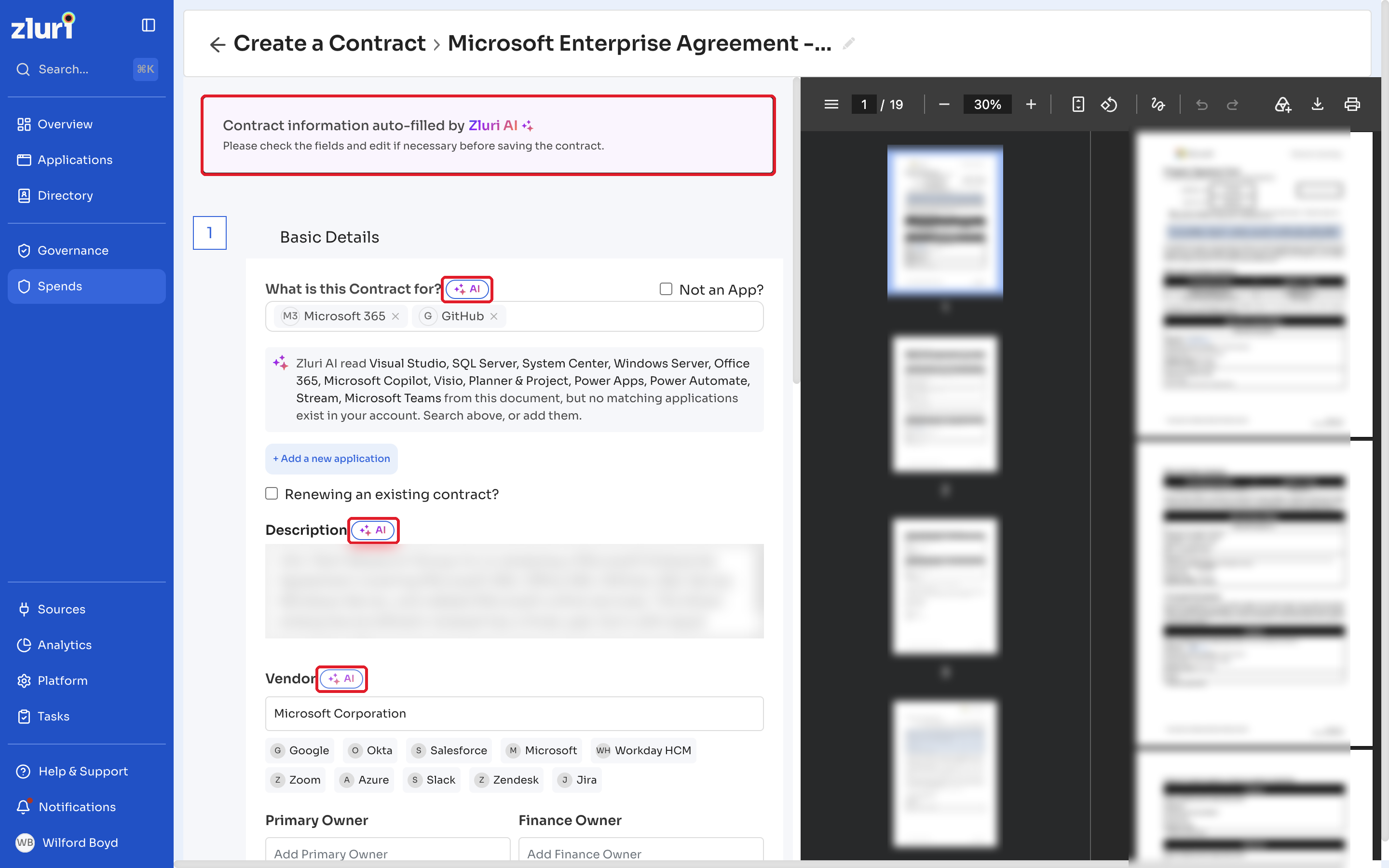The width and height of the screenshot is (1389, 868).
Task: Click the Search field in the sidebar
Action: (86, 69)
